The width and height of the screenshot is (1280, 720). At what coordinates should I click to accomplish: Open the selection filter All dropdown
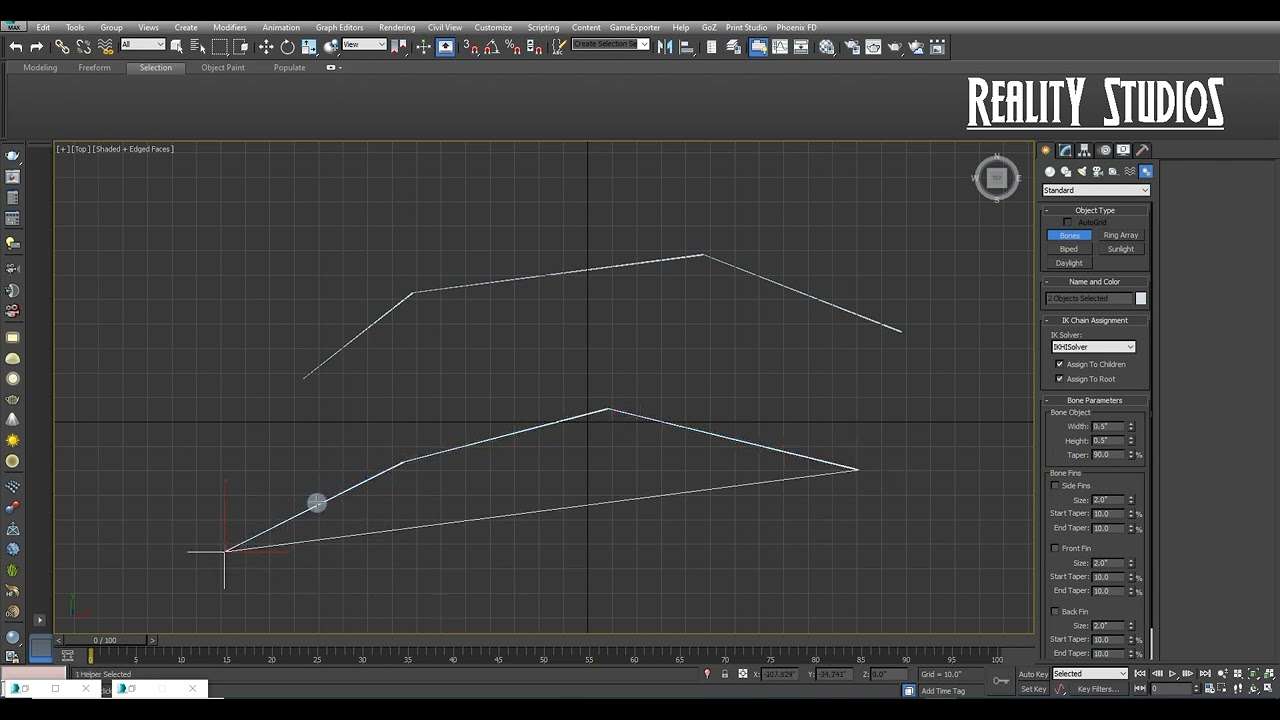143,44
